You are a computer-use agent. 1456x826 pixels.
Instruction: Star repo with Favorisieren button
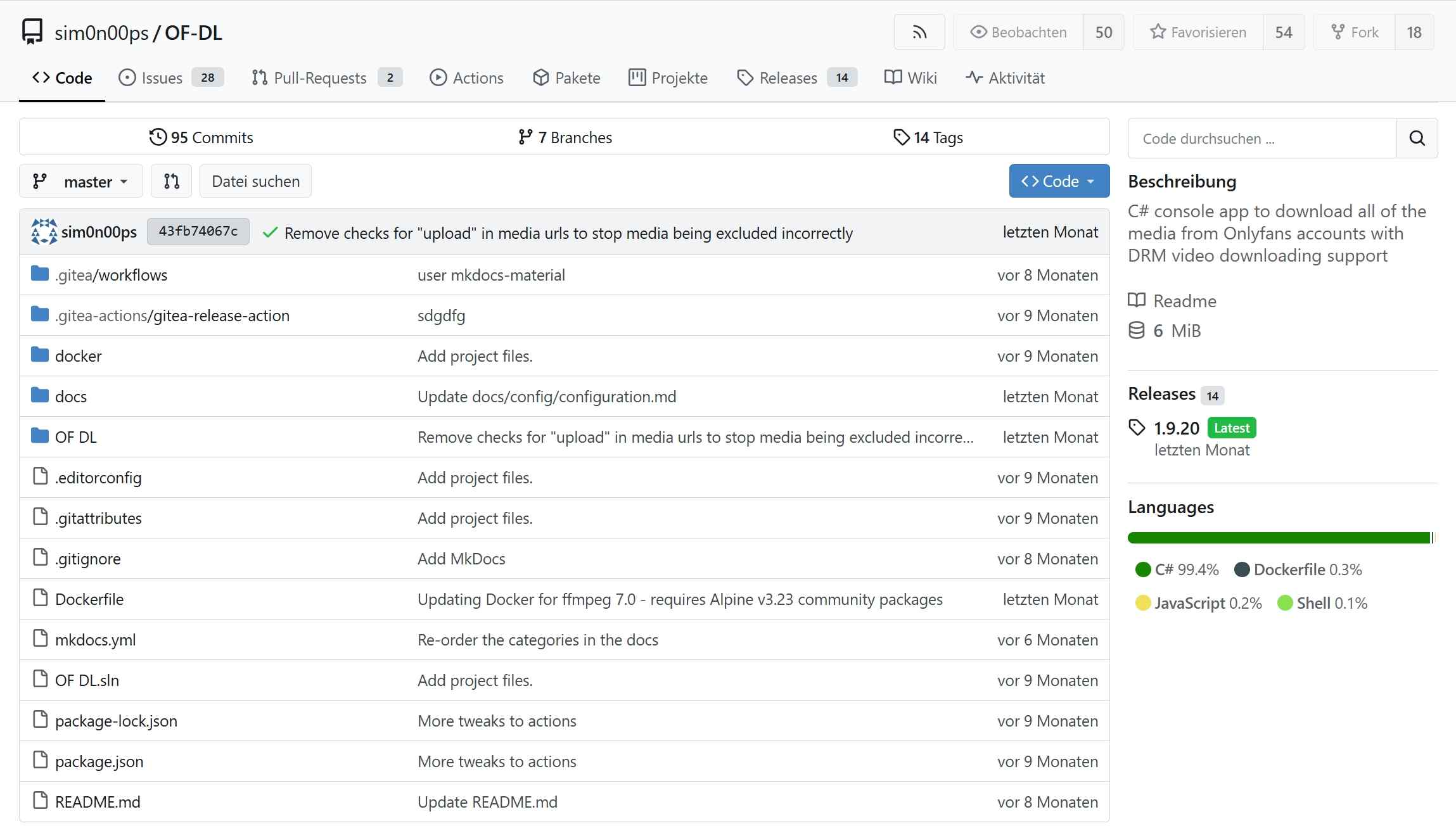1198,32
